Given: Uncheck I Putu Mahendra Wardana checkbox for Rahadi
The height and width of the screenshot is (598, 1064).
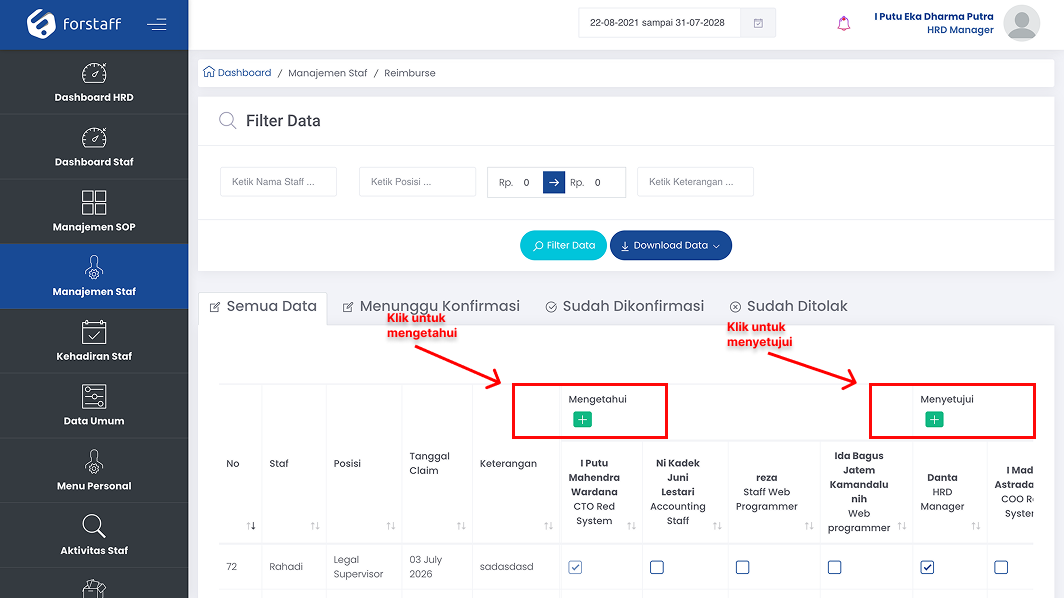Looking at the screenshot, I should 575,567.
